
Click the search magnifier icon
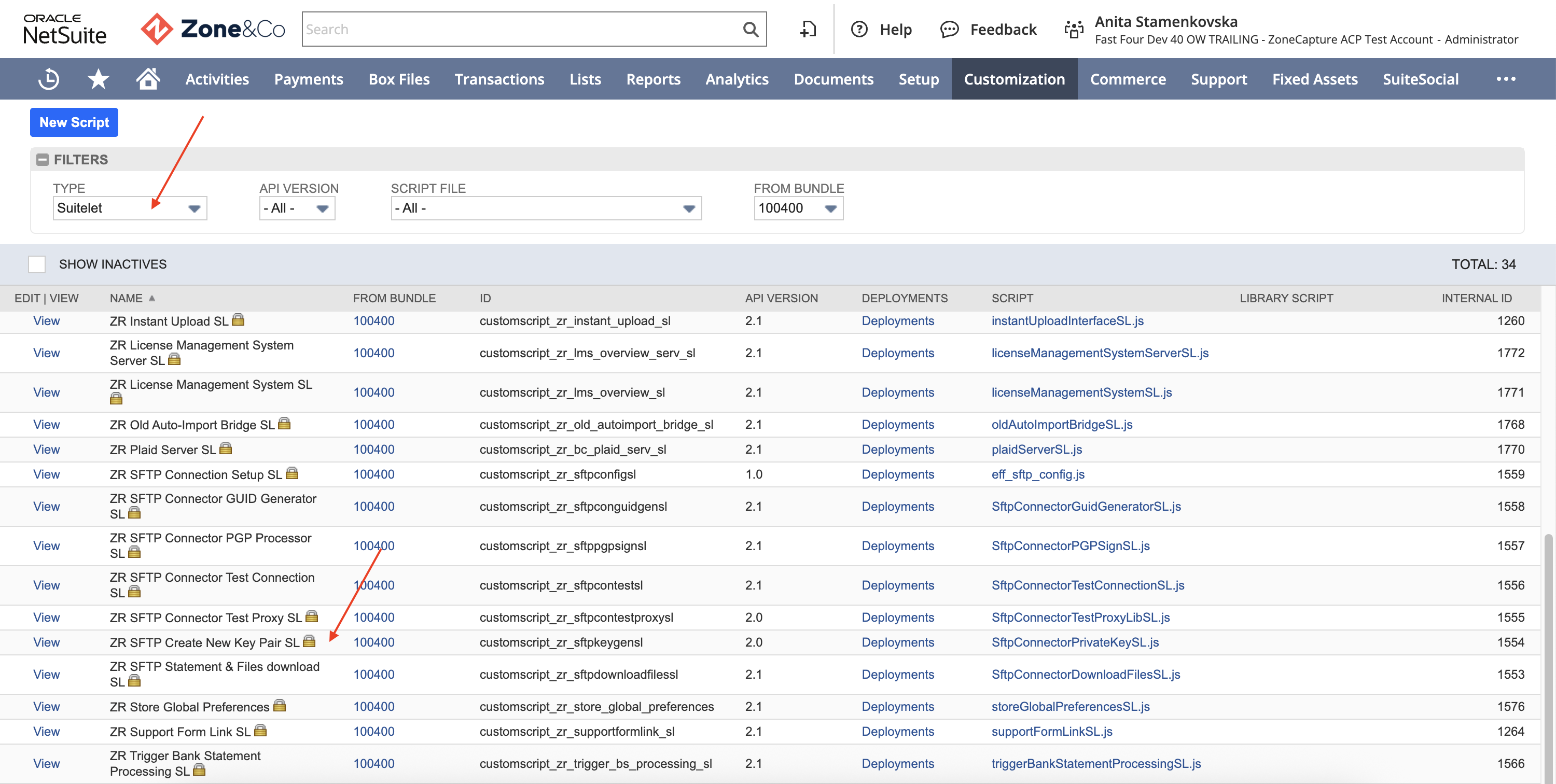[750, 29]
